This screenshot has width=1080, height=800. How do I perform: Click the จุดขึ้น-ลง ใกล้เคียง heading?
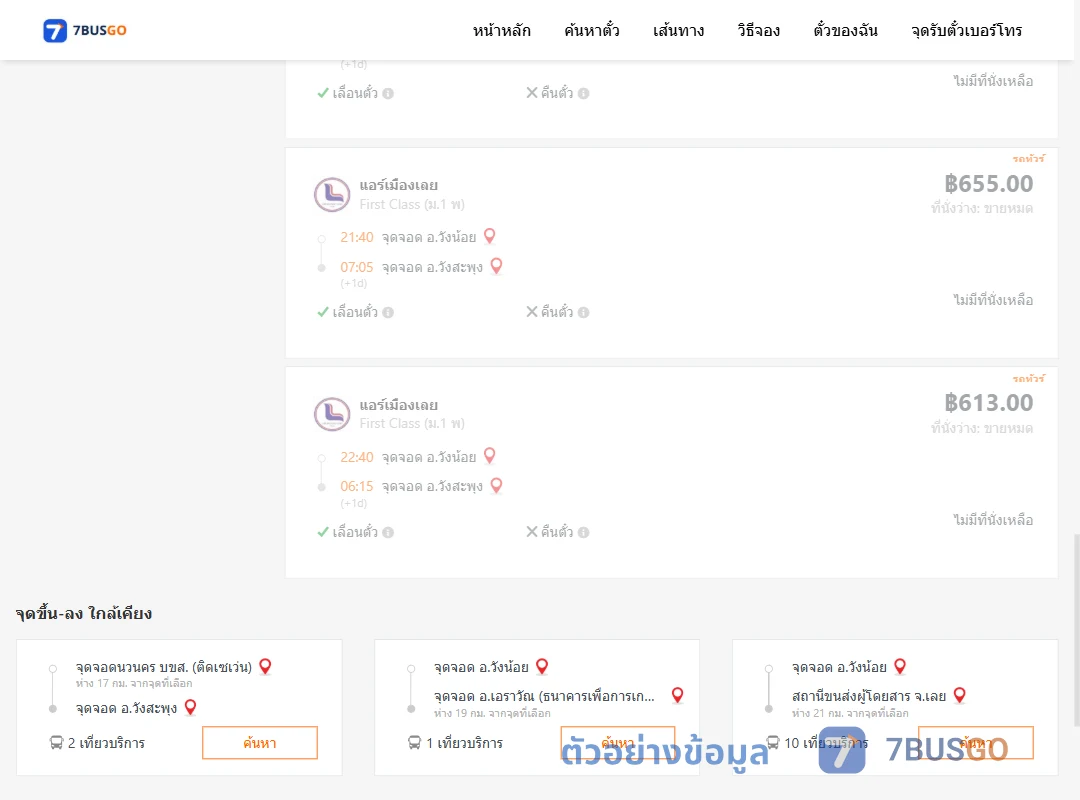point(84,613)
